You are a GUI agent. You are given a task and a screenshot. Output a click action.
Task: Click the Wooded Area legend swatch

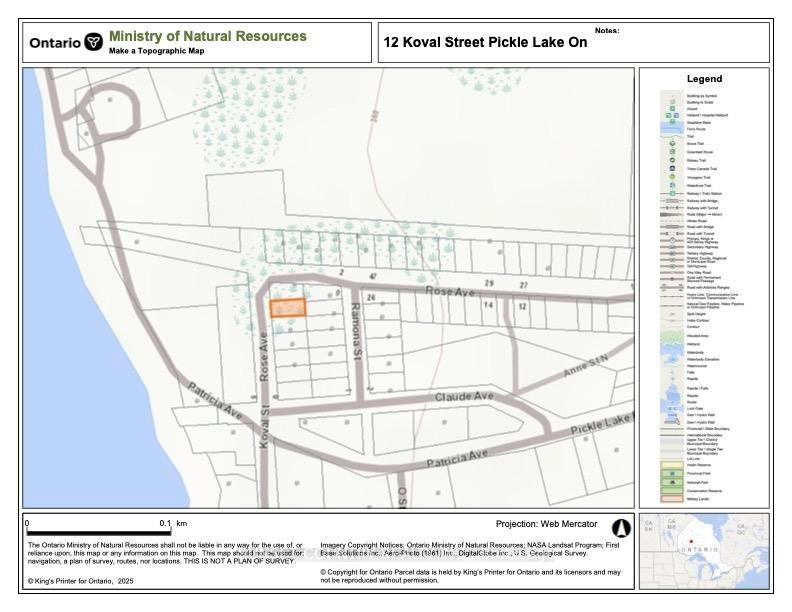click(x=672, y=336)
